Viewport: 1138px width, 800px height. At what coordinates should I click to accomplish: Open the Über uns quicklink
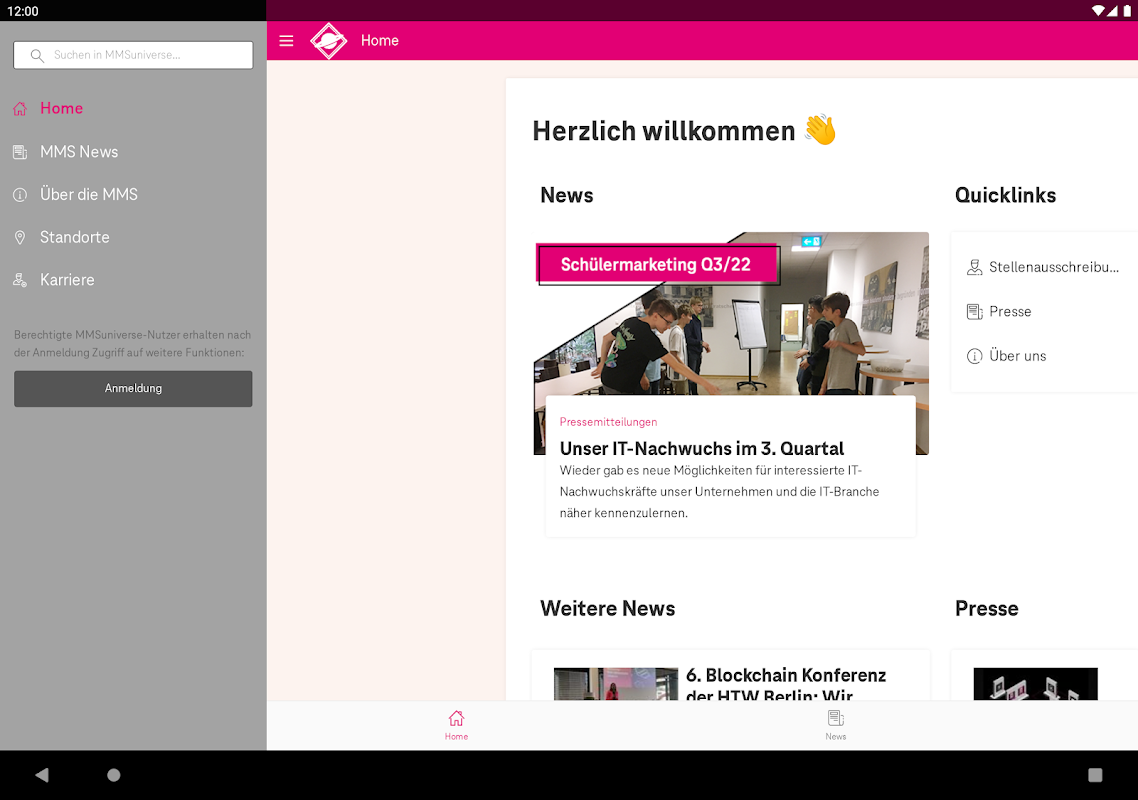coord(1018,356)
